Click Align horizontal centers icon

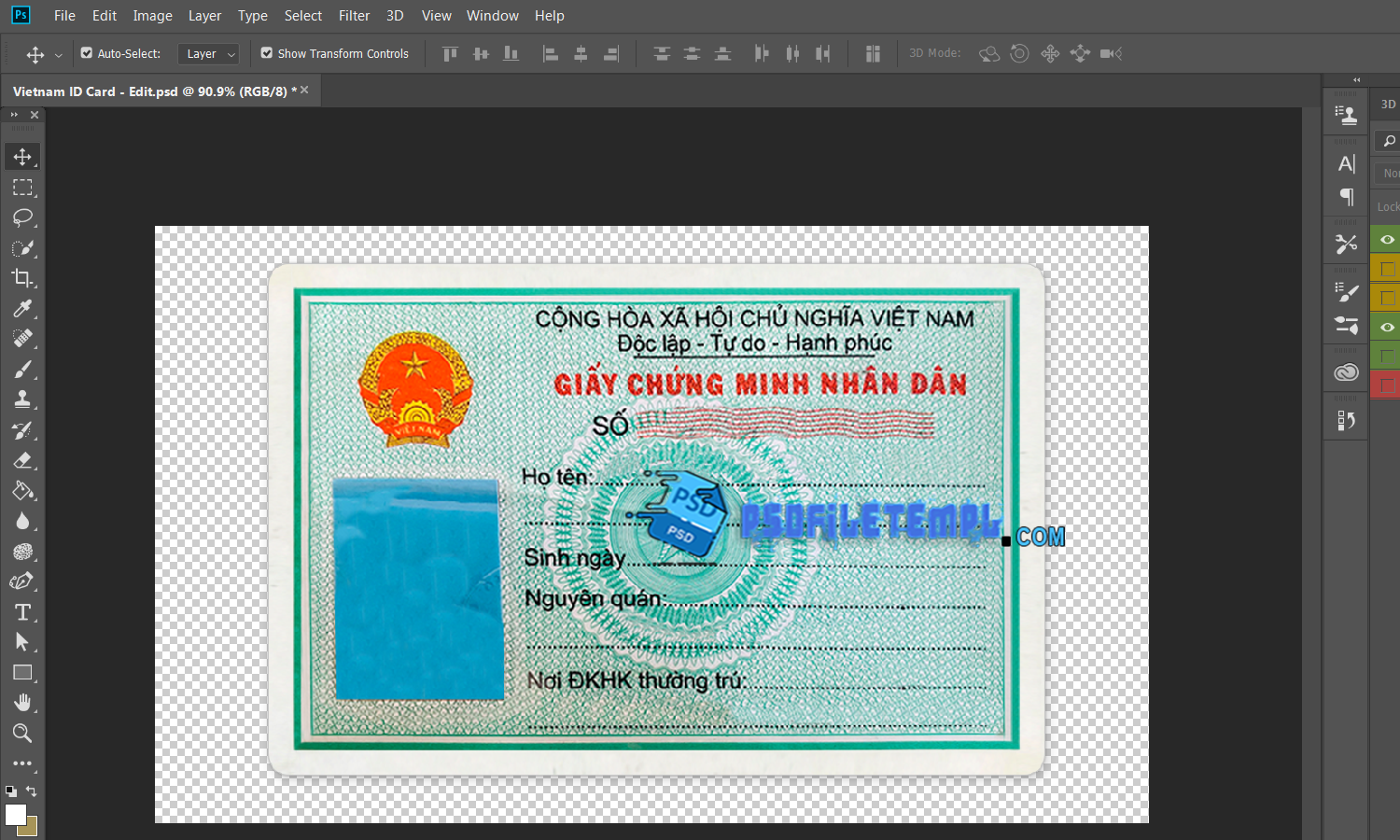[581, 54]
